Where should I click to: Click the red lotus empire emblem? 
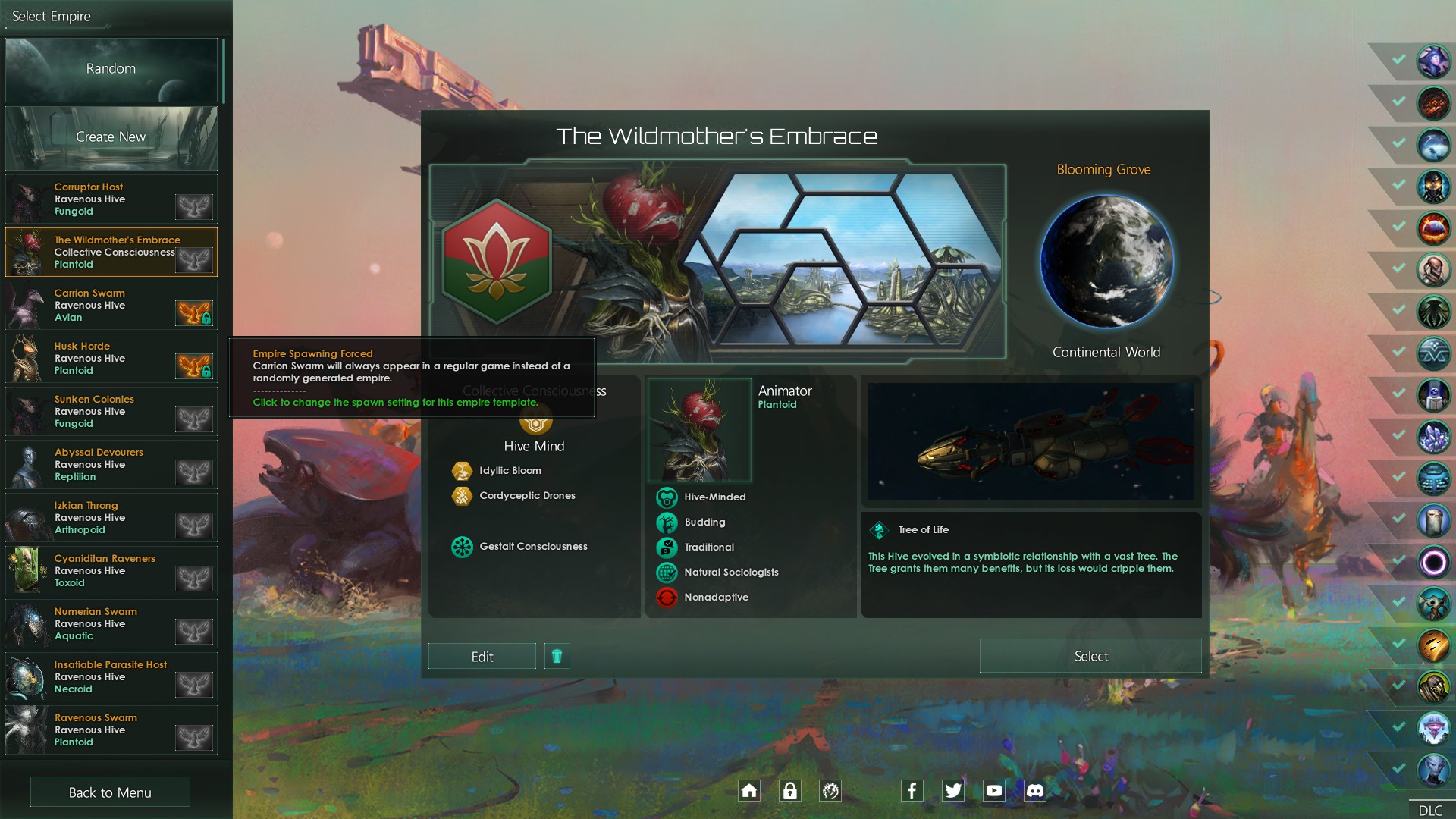(x=497, y=262)
